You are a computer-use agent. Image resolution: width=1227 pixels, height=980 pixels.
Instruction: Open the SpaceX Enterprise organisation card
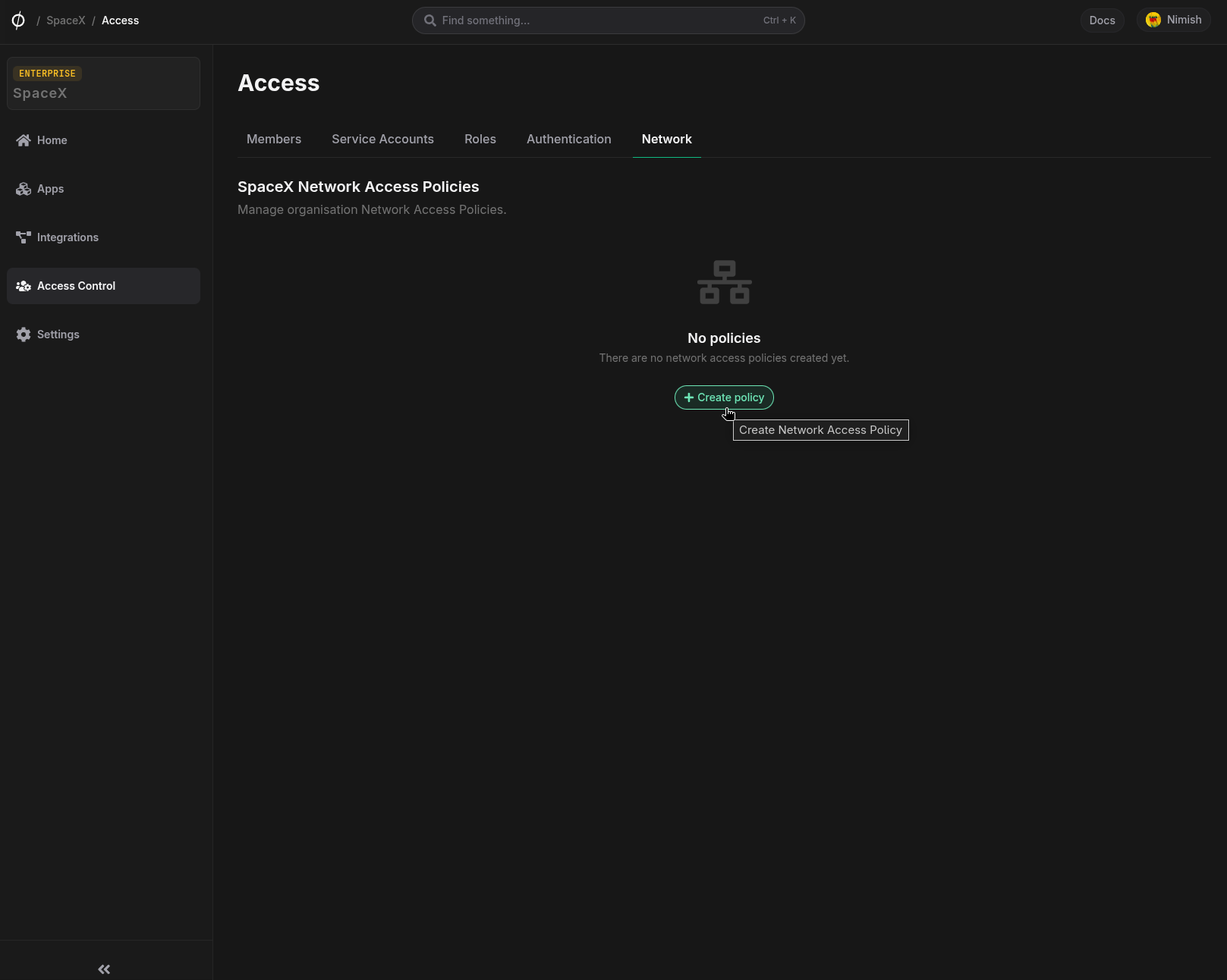(x=103, y=83)
